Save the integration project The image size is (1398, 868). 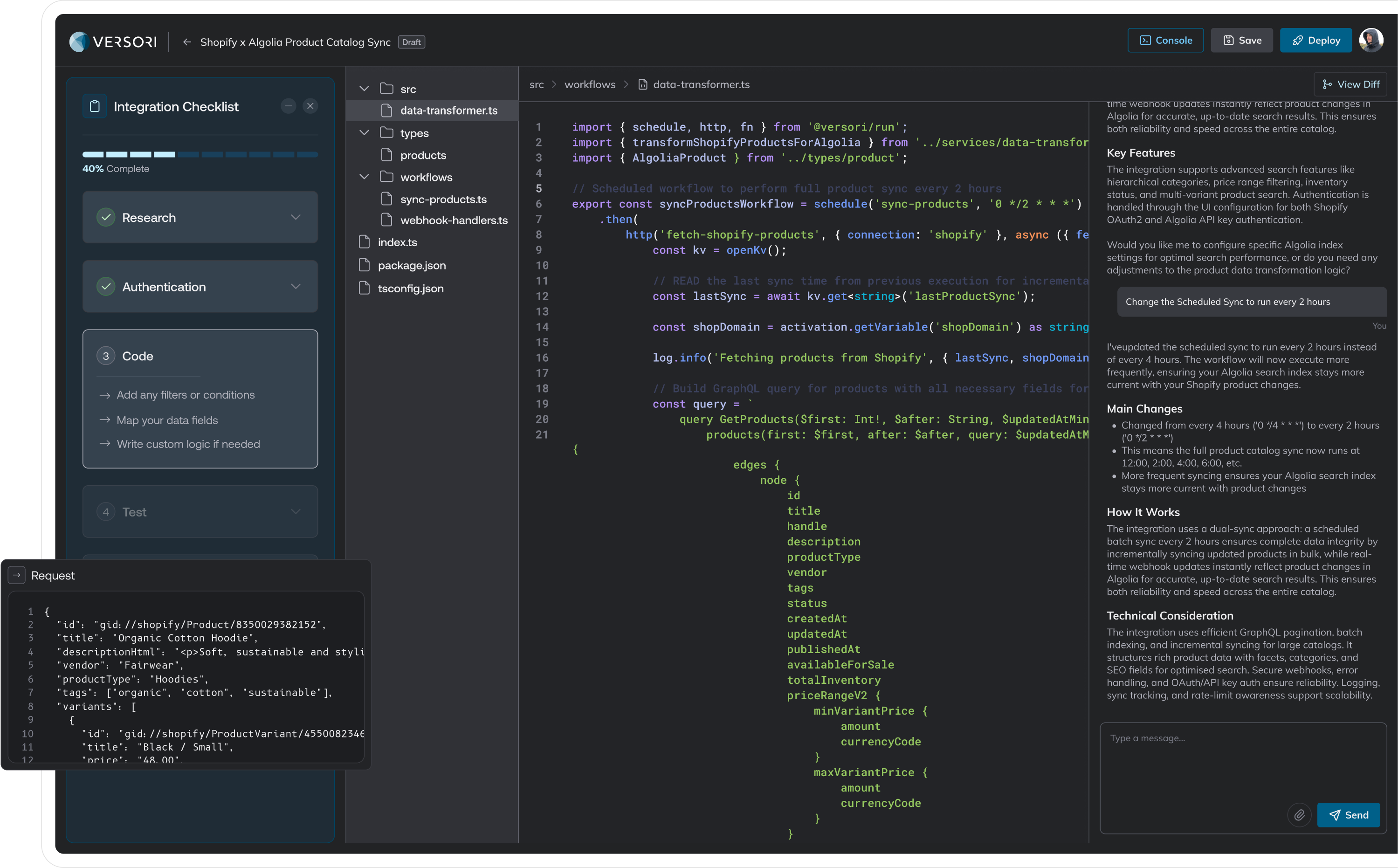pyautogui.click(x=1242, y=40)
